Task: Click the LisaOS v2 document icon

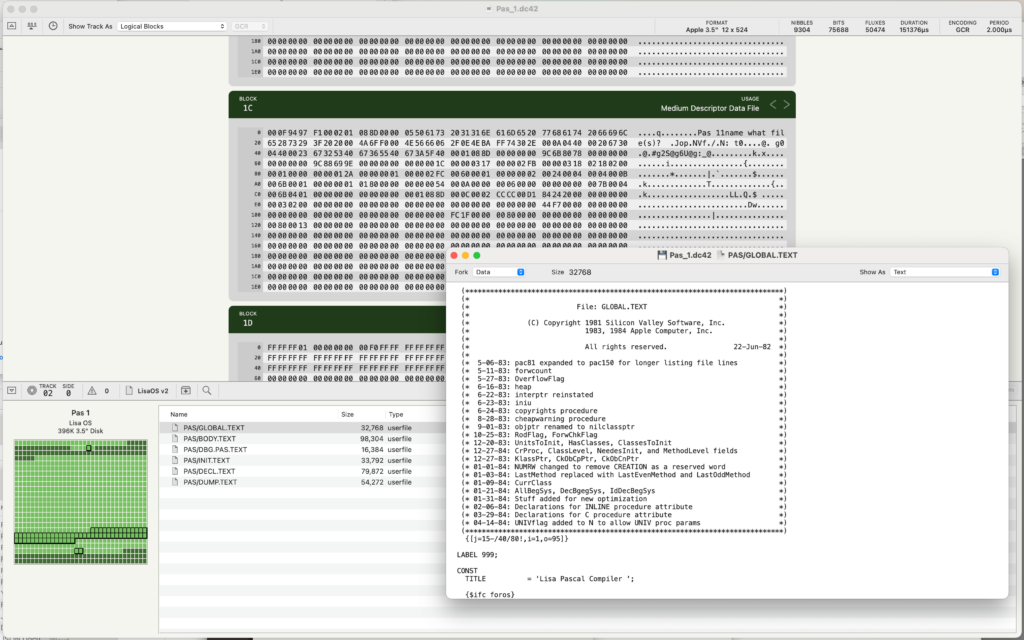Action: pyautogui.click(x=128, y=391)
